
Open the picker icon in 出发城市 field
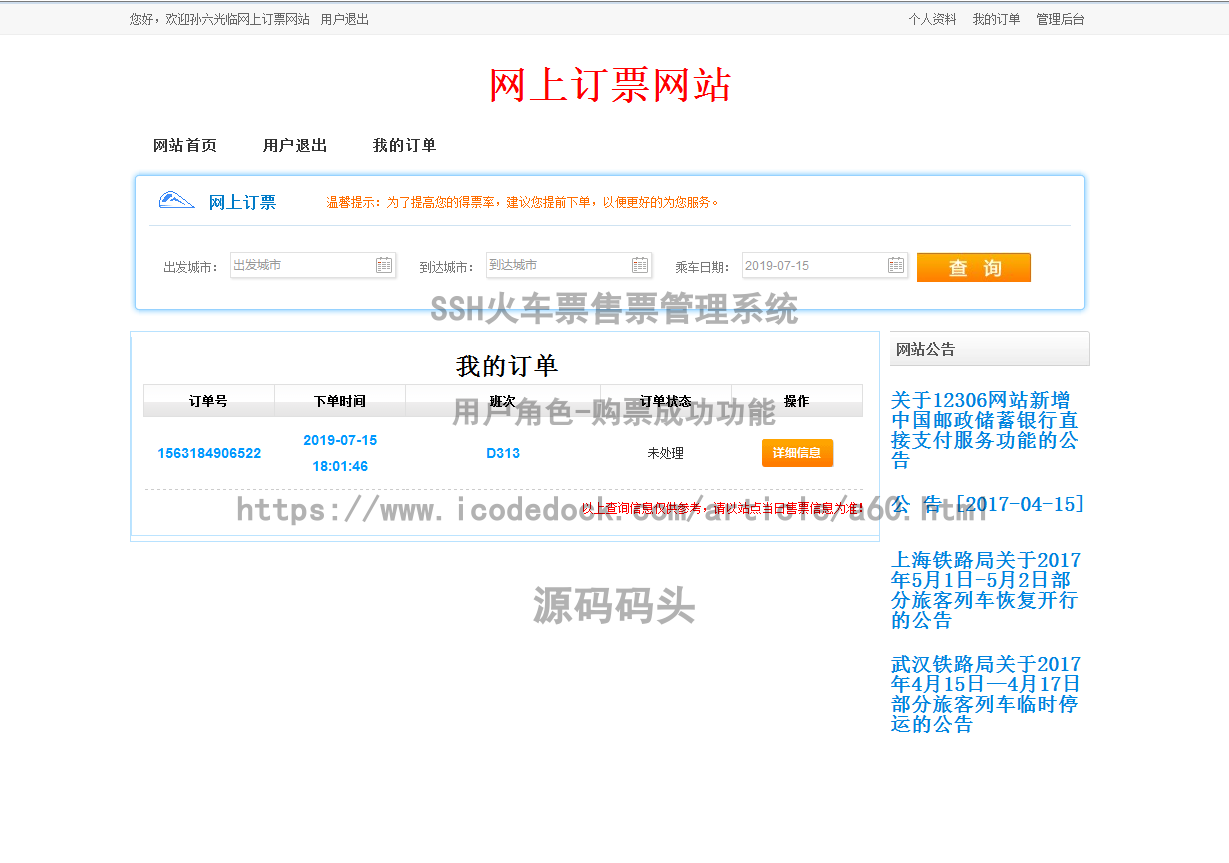pyautogui.click(x=384, y=265)
